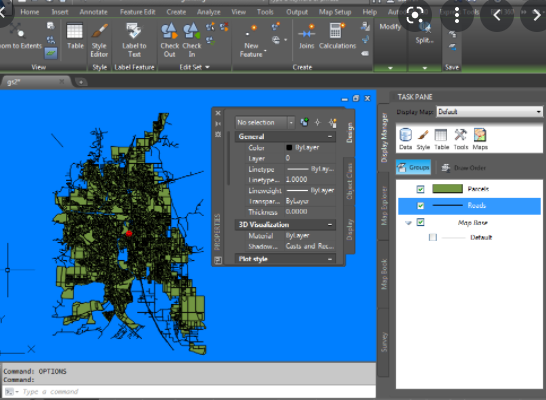The width and height of the screenshot is (546, 400).
Task: Toggle the Roads layer checkbox
Action: pos(420,206)
